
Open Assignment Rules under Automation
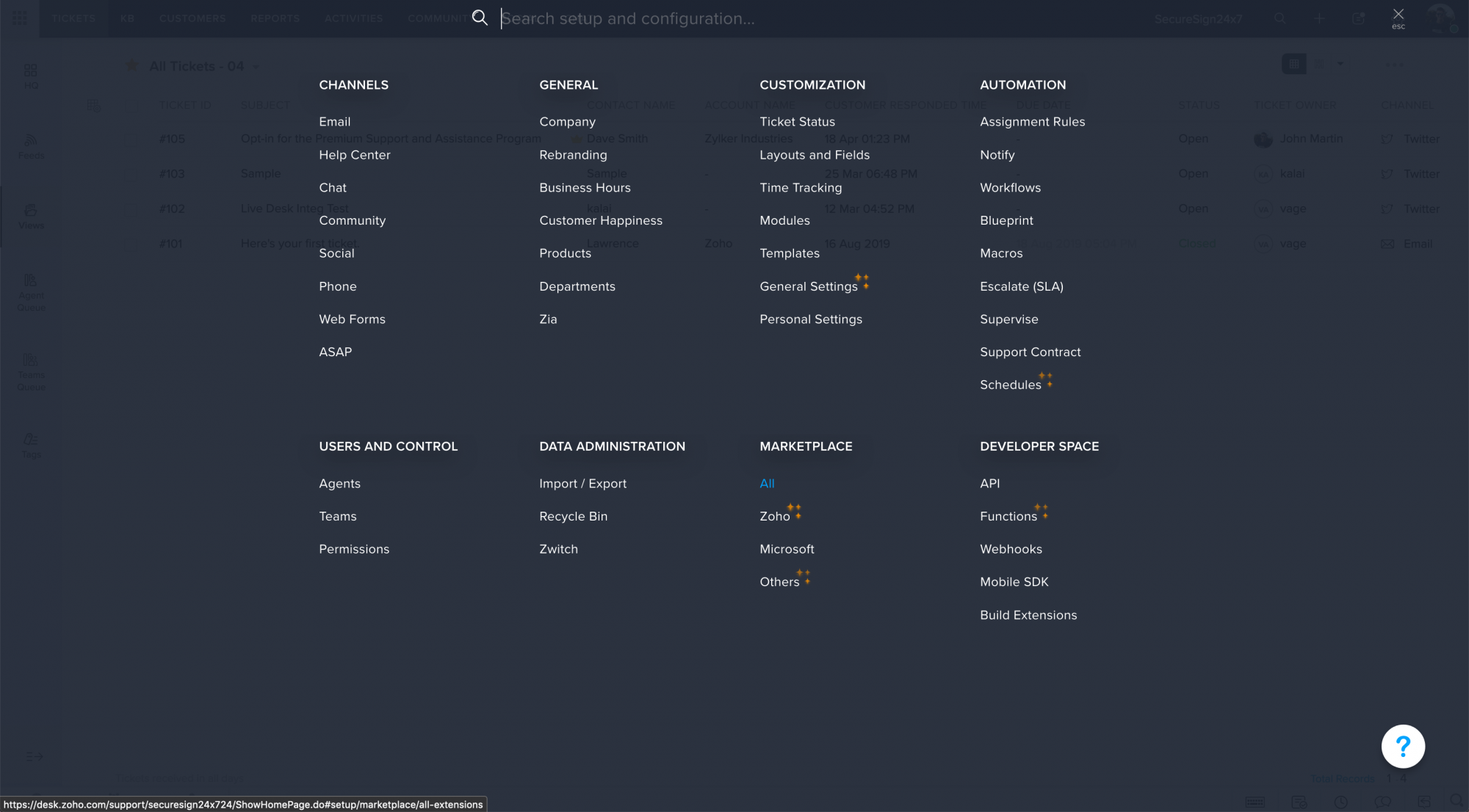1032,122
